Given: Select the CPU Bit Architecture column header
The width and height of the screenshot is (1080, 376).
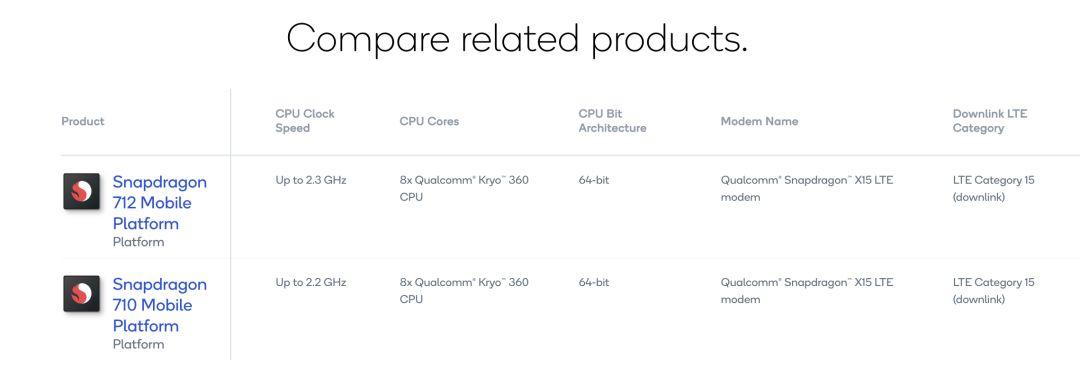Looking at the screenshot, I should 612,121.
